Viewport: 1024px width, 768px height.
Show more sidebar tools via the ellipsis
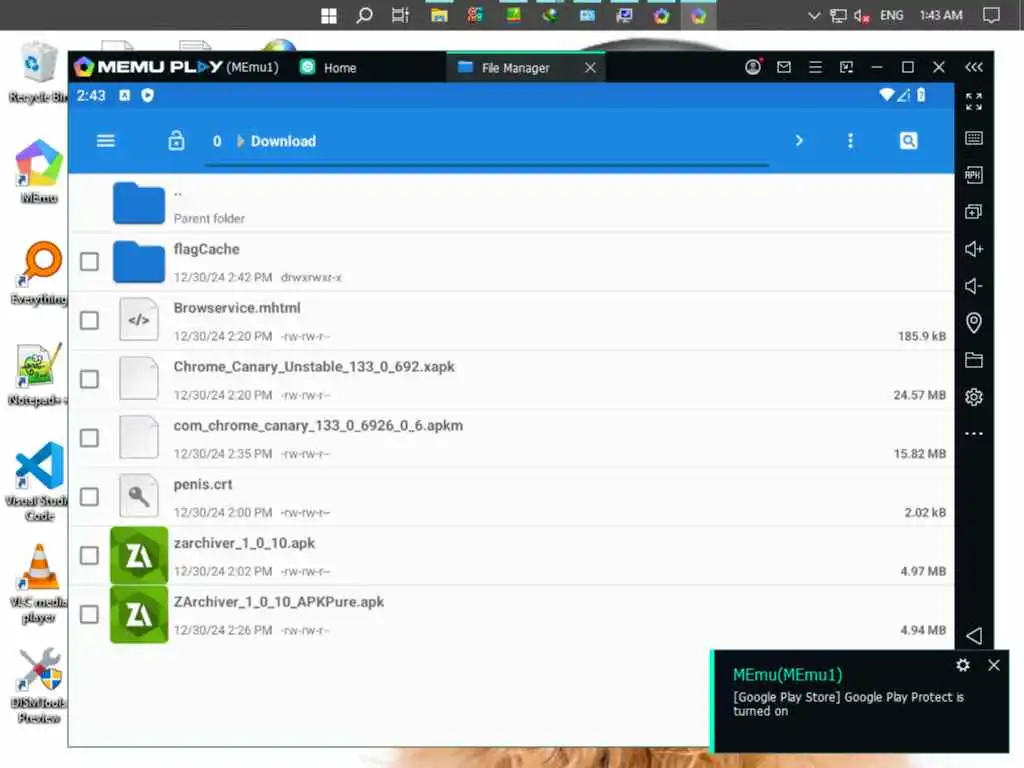[974, 434]
